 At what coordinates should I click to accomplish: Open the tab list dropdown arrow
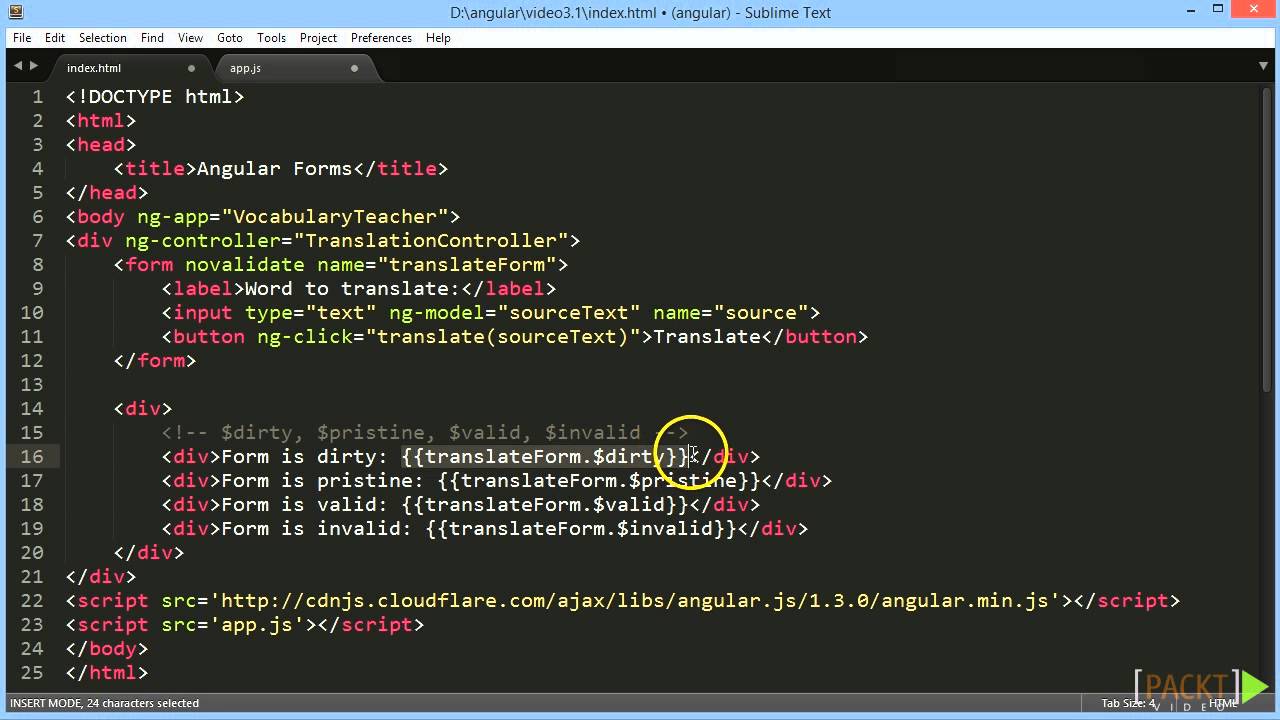1263,67
